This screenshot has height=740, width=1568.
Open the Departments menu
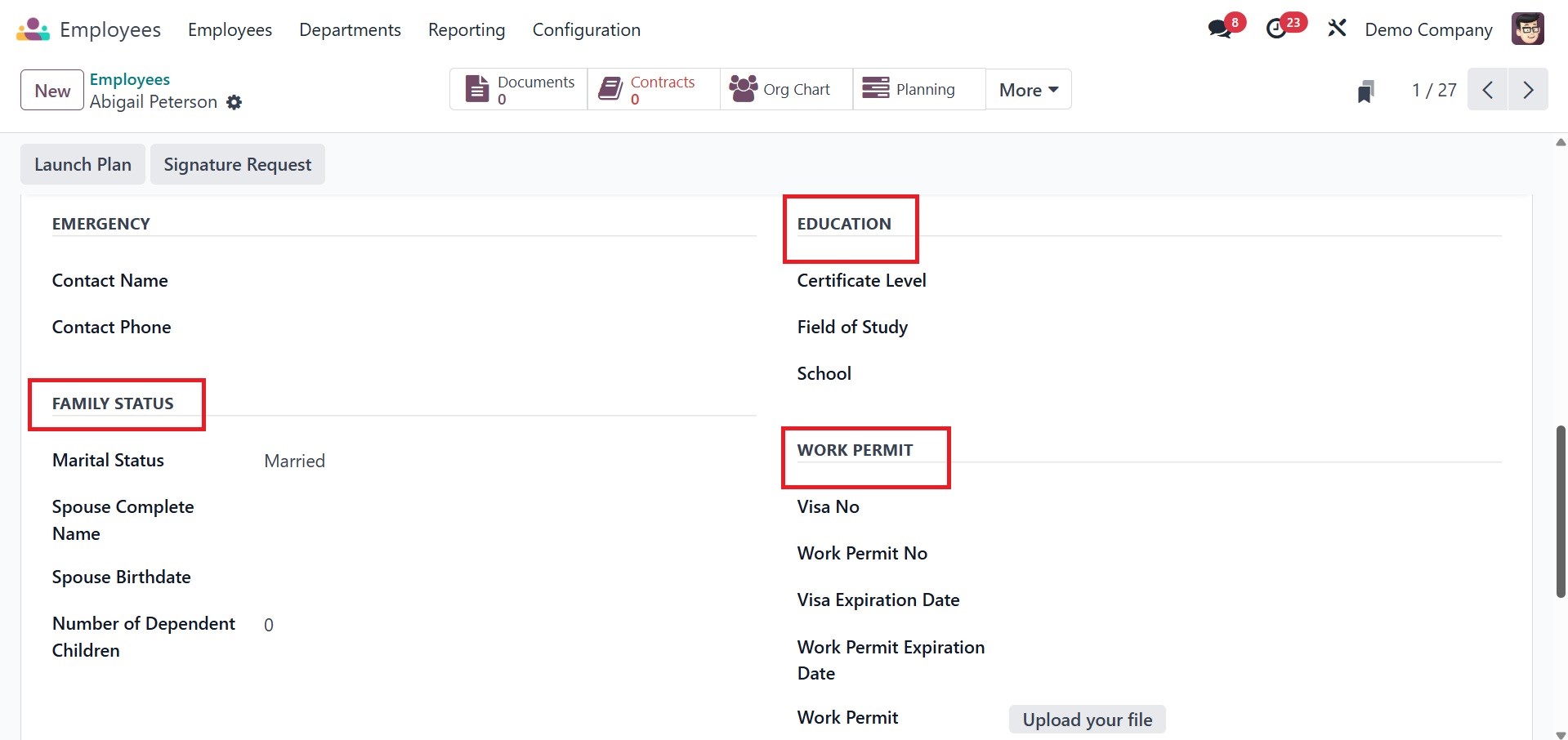(x=350, y=30)
